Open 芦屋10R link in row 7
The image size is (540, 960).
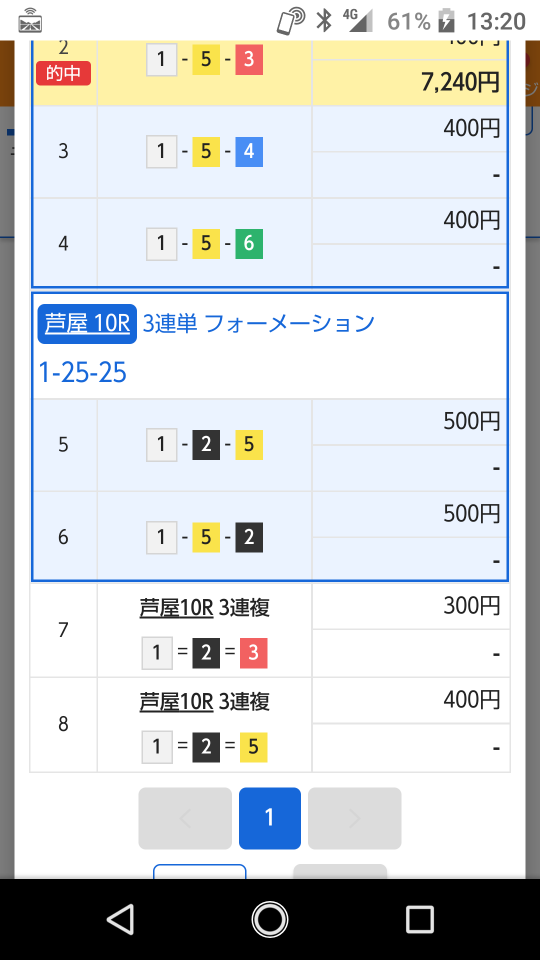point(176,607)
